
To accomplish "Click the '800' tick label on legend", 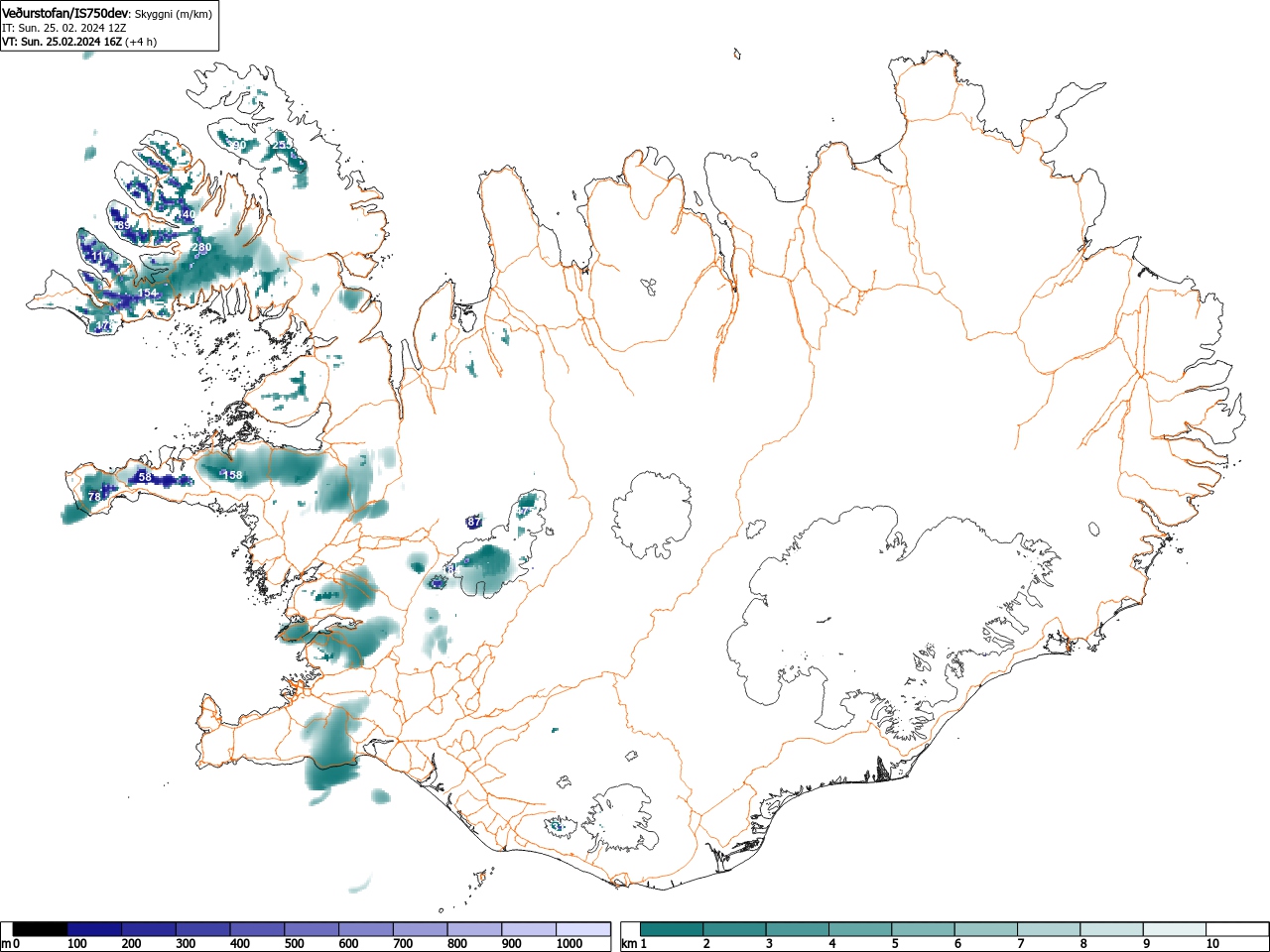I will [456, 944].
